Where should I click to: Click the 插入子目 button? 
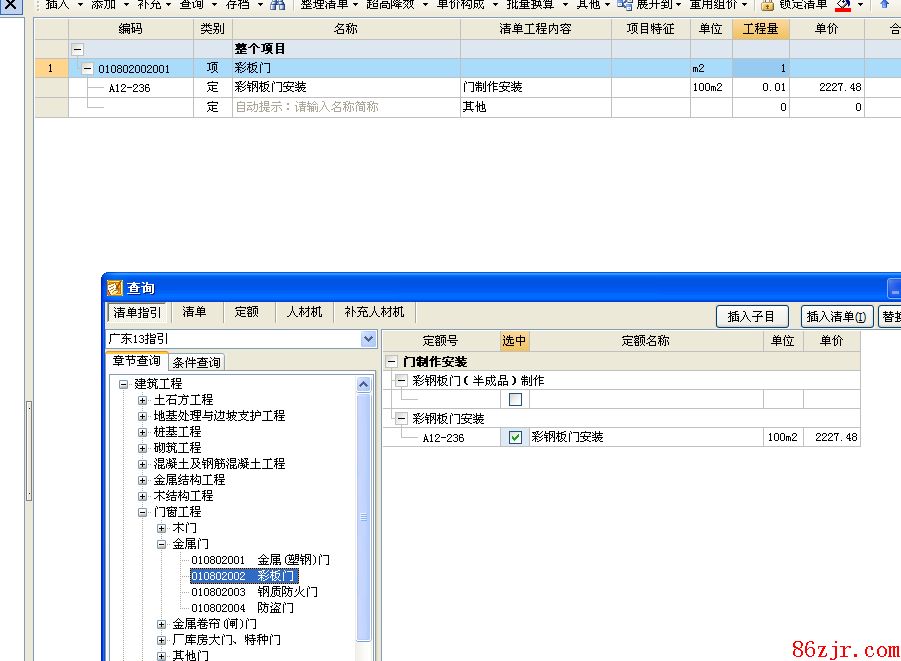click(x=751, y=316)
